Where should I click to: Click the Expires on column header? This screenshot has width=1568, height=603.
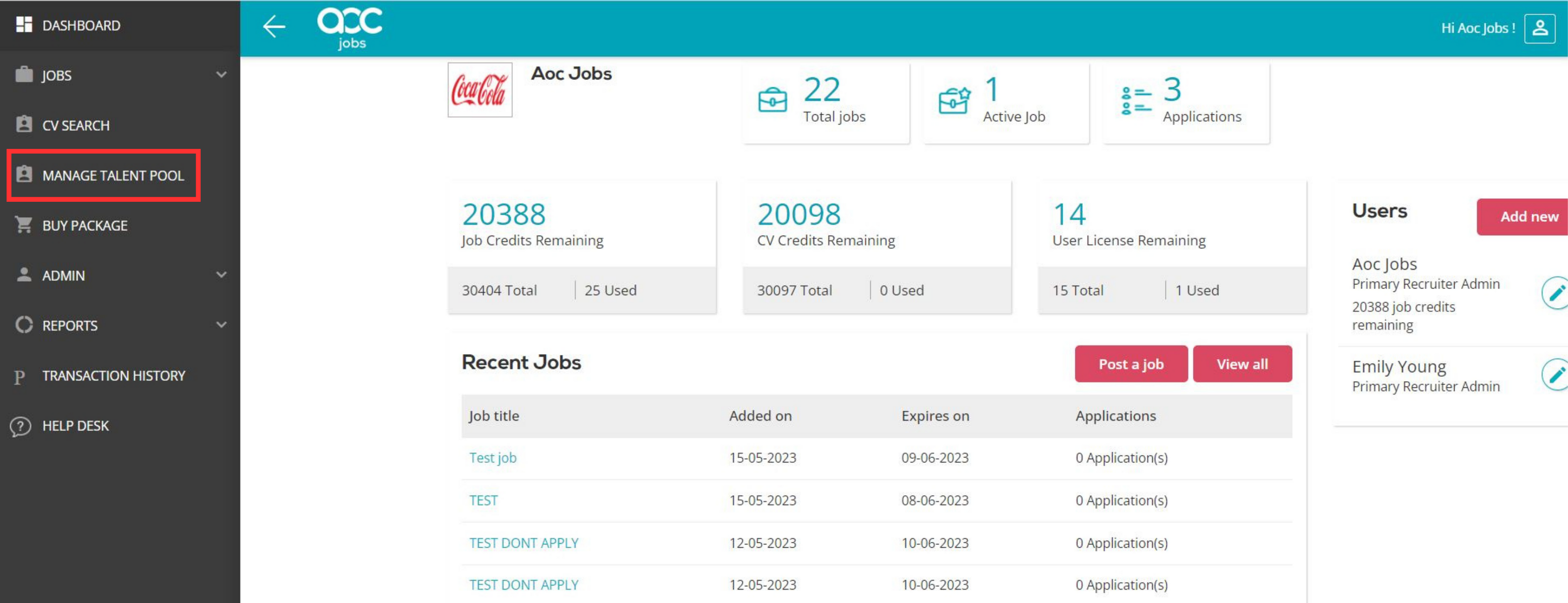(x=935, y=416)
